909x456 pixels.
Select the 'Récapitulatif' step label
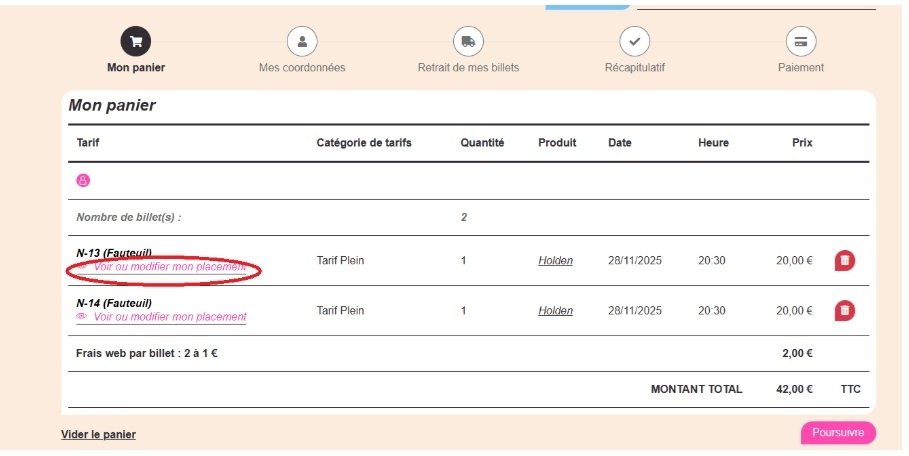coord(634,68)
